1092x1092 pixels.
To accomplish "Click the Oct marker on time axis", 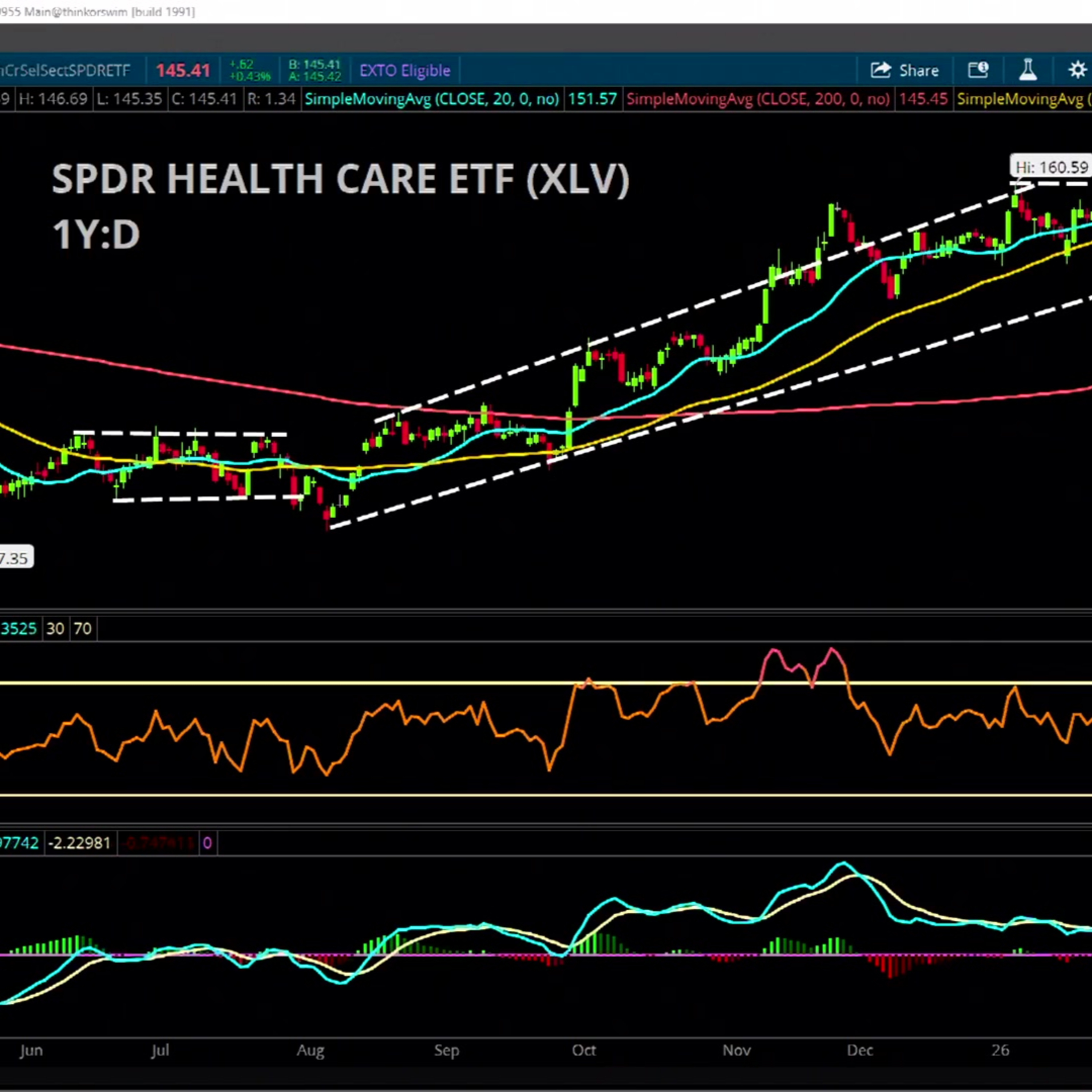I will [x=583, y=1050].
